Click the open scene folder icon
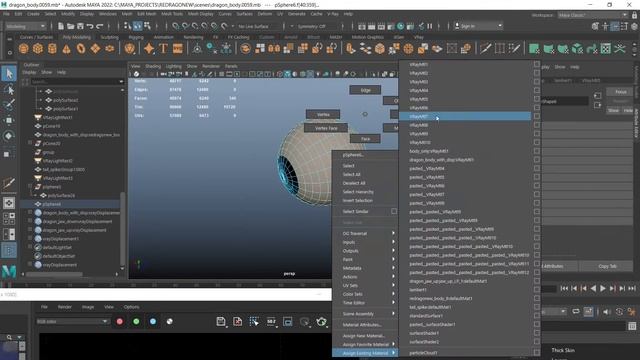 click(71, 26)
